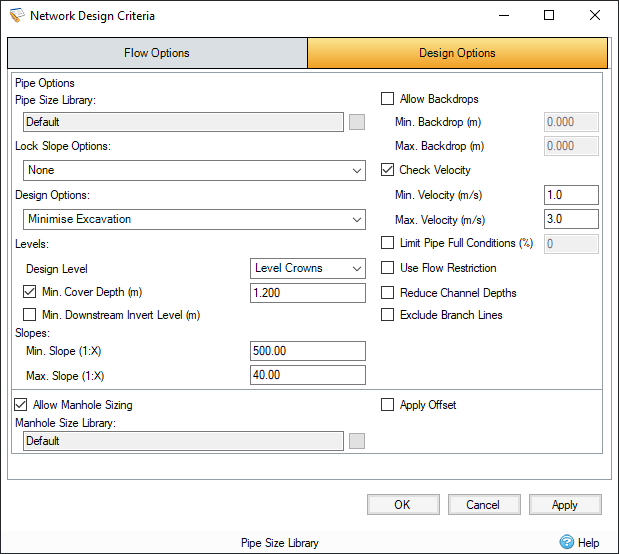
Task: Click the Apply button
Action: click(x=565, y=505)
